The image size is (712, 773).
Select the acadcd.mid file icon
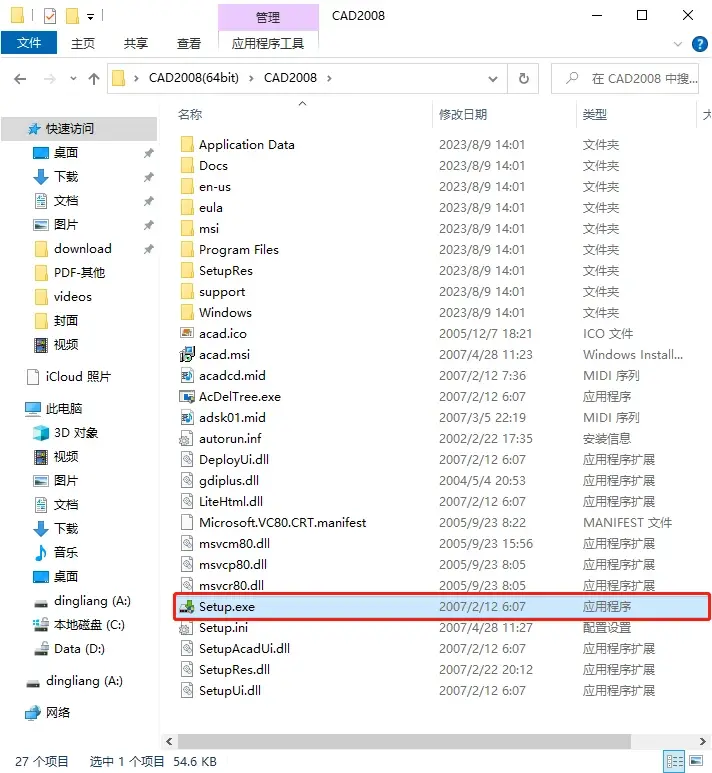[x=187, y=376]
